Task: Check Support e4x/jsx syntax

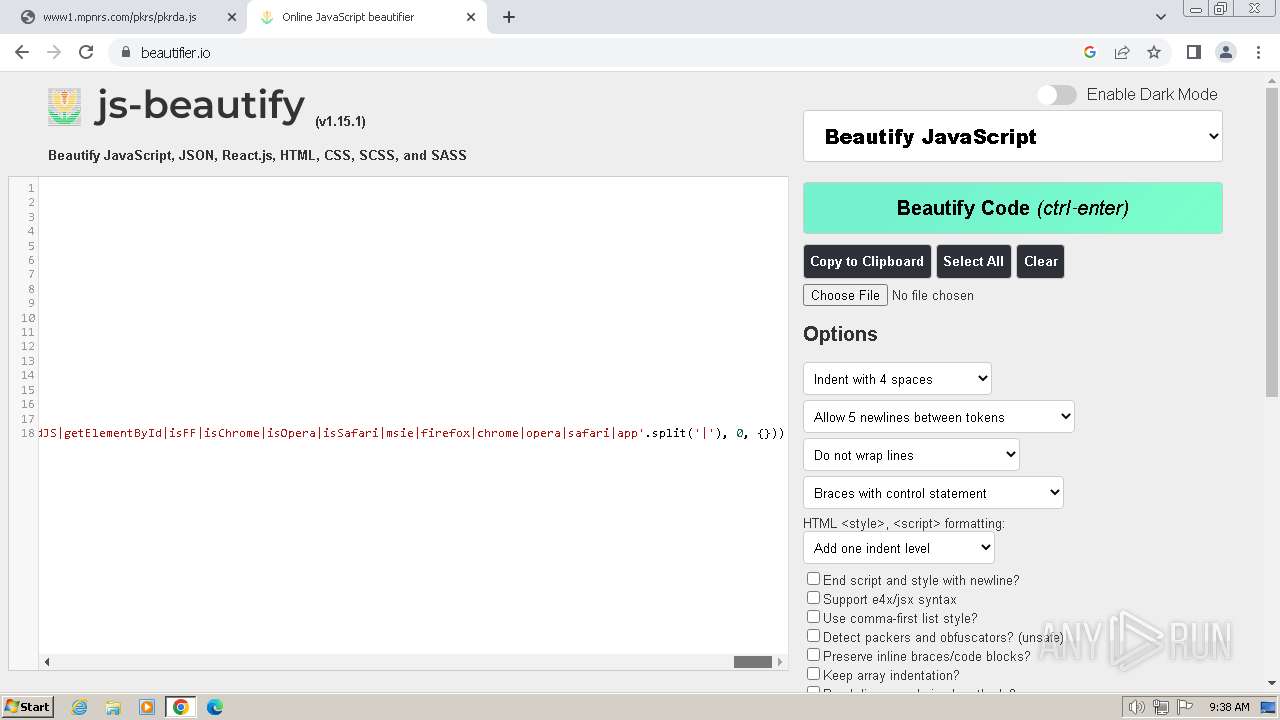Action: (x=813, y=598)
